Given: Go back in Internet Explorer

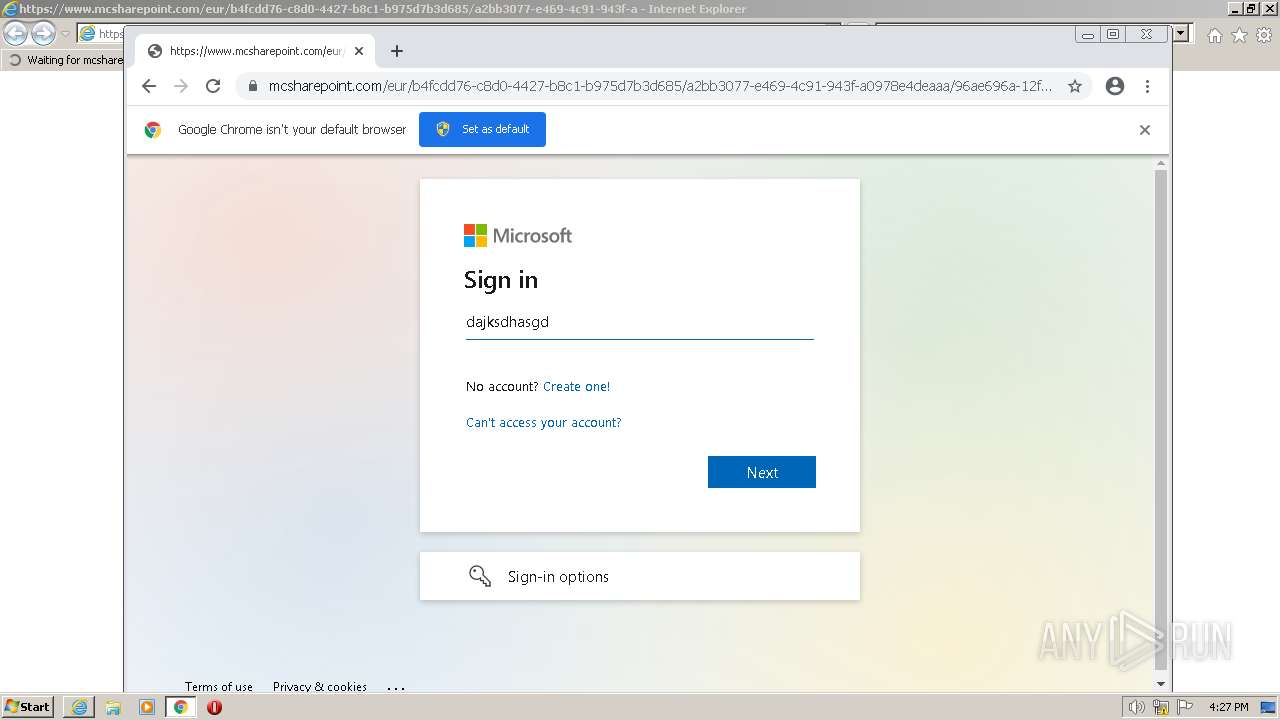Looking at the screenshot, I should click(16, 34).
